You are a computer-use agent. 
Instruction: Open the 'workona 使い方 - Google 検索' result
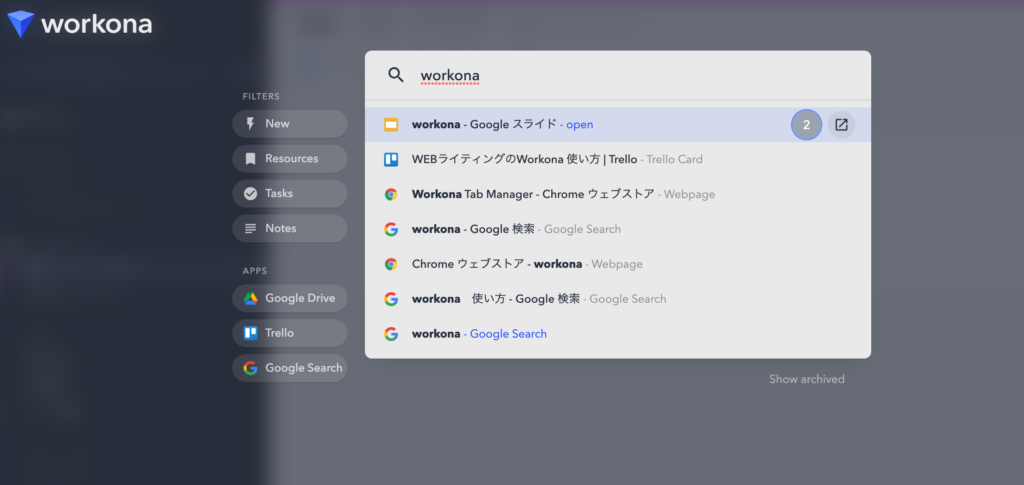pos(618,299)
